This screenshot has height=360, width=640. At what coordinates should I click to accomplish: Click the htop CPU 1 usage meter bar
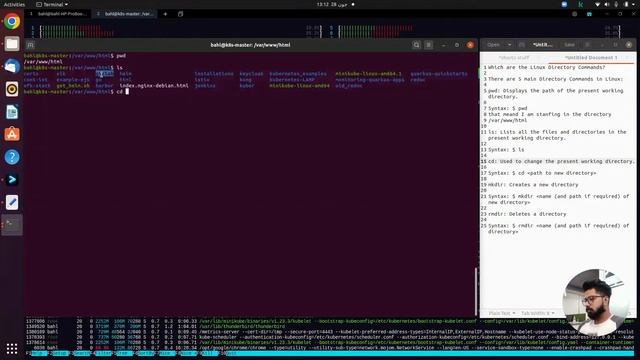click(180, 28)
